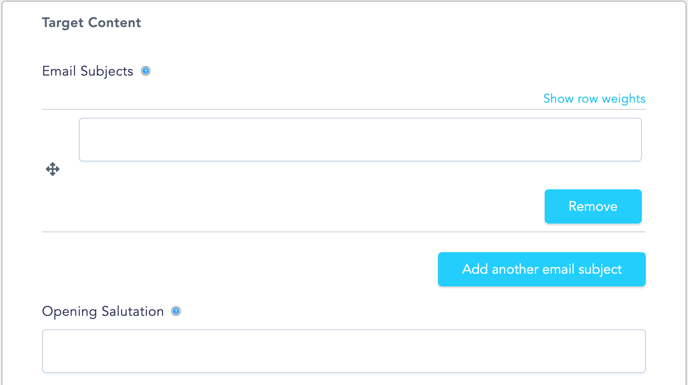Screen dimensions: 688x385
Task: Click the blue question mark after Email Subjects
Action: point(146,71)
